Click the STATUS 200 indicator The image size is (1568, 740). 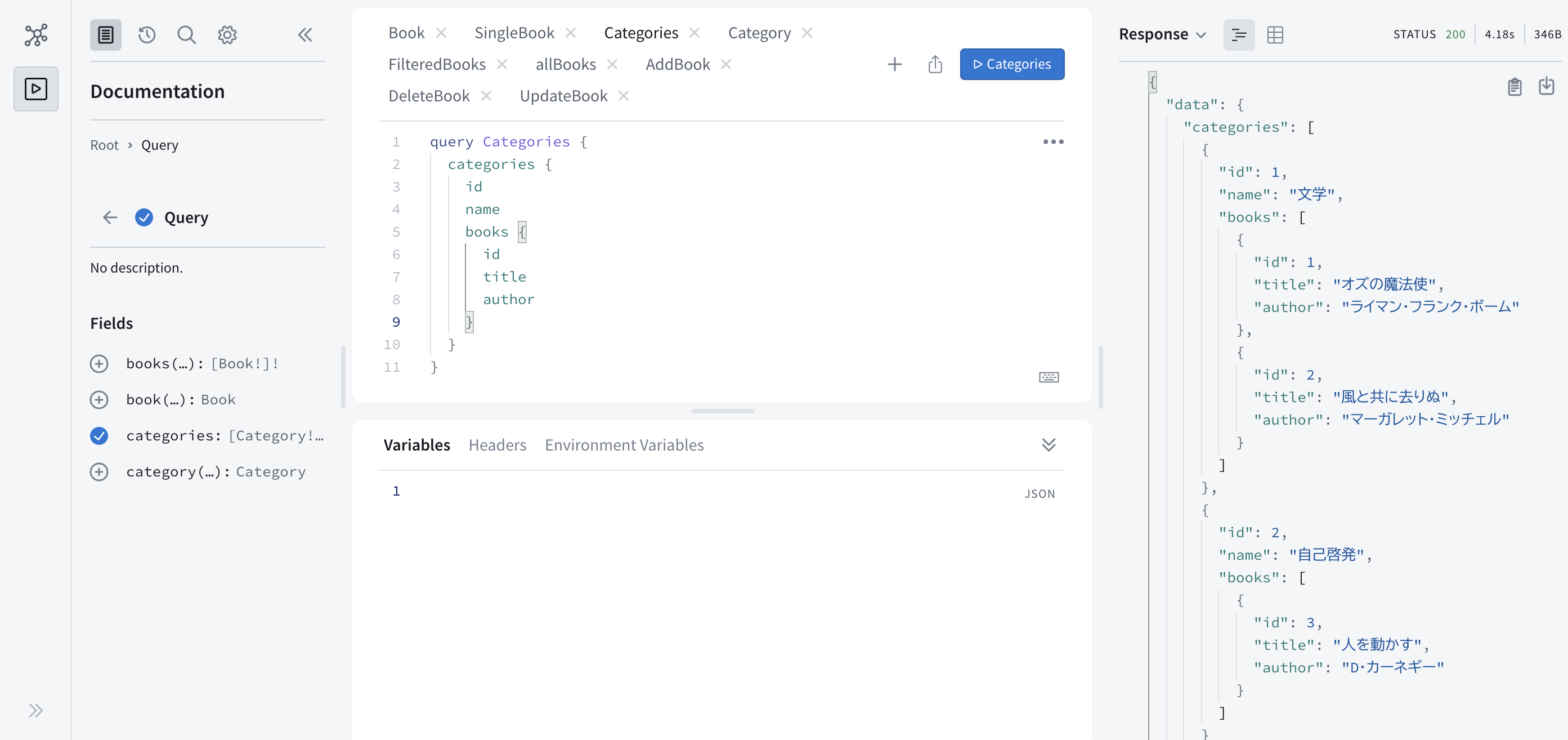(1428, 34)
